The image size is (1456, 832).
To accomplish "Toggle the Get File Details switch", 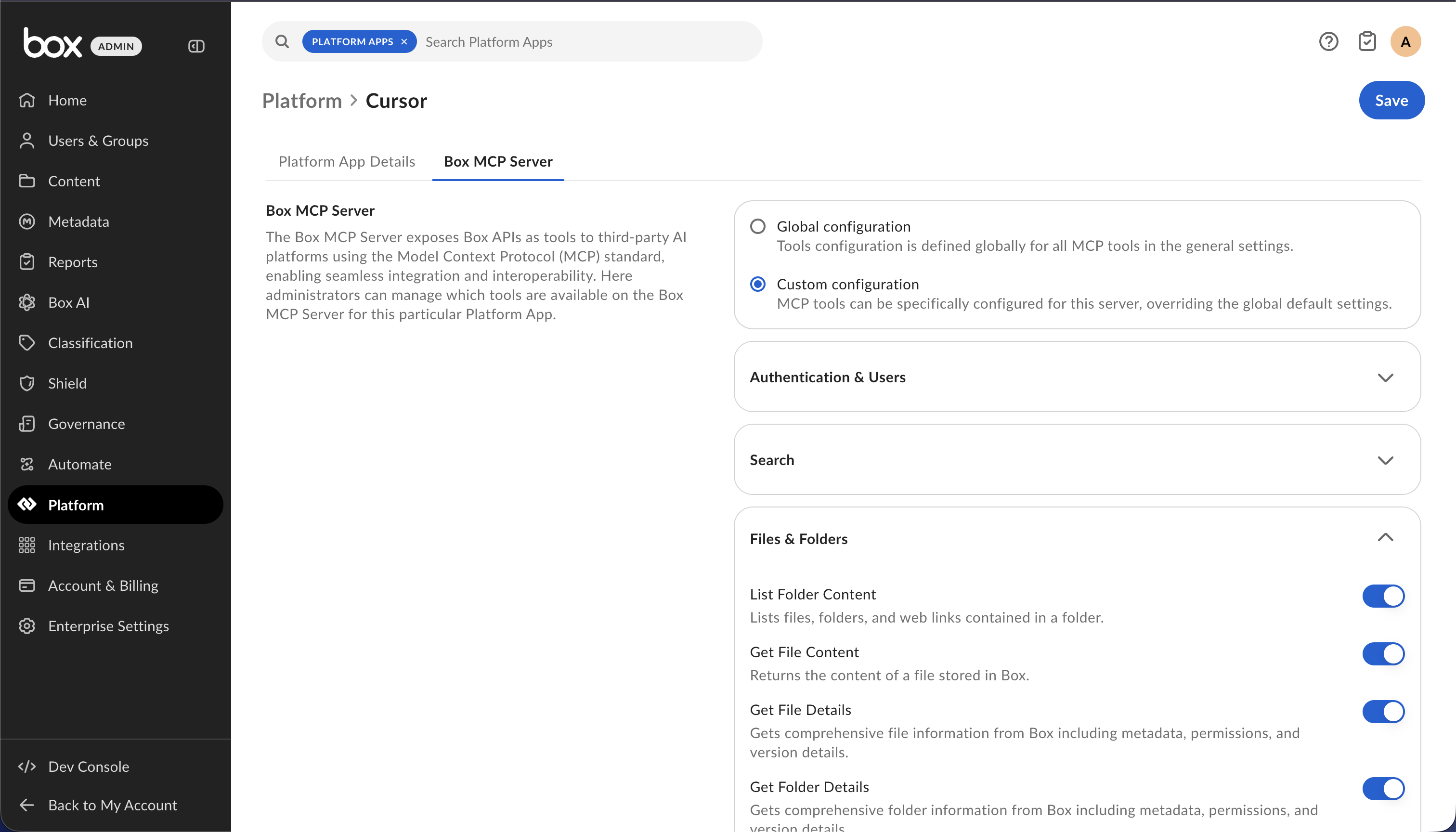I will pyautogui.click(x=1383, y=712).
